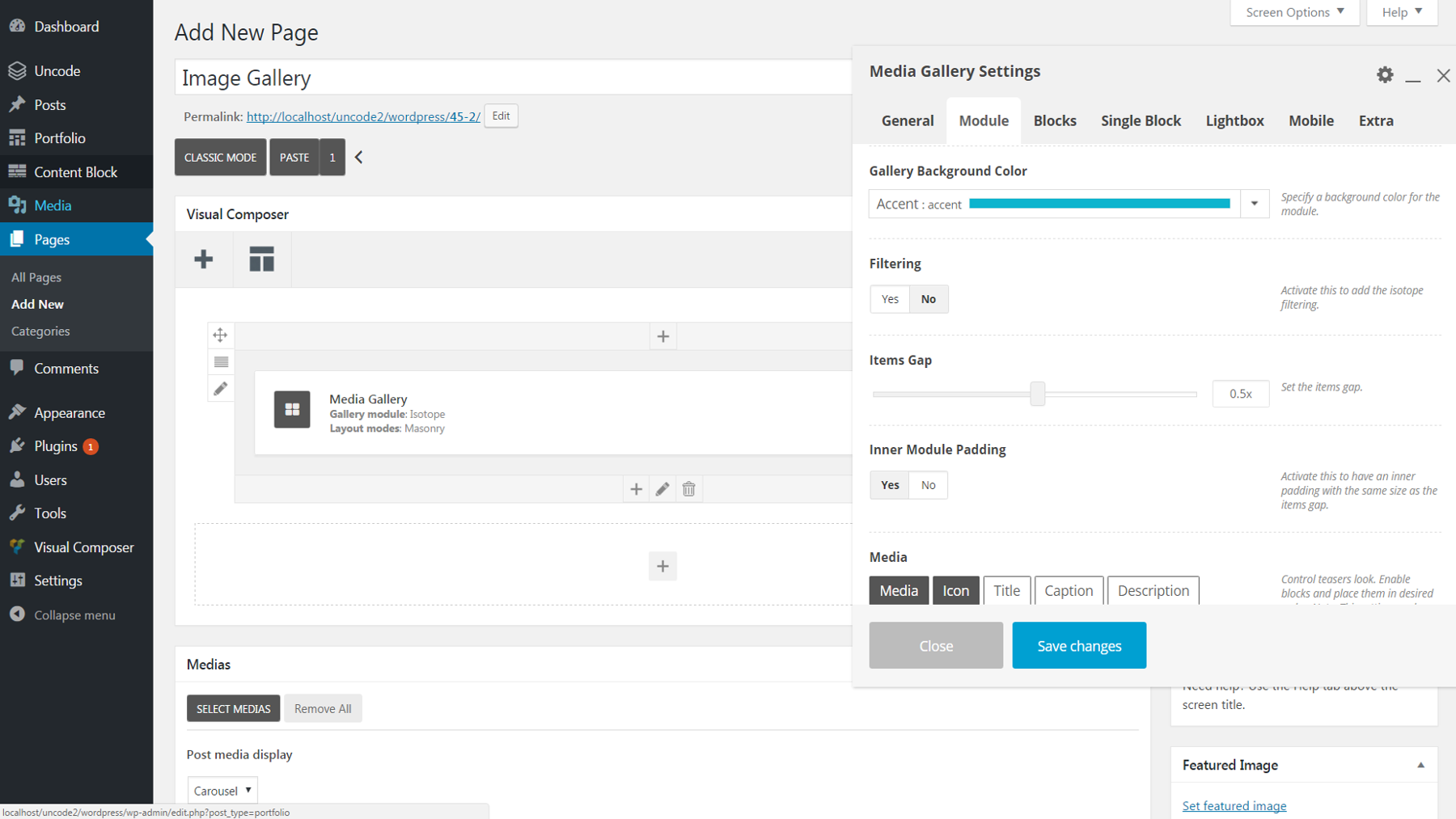Click the Items Gap slider handle
1456x819 pixels.
1038,394
